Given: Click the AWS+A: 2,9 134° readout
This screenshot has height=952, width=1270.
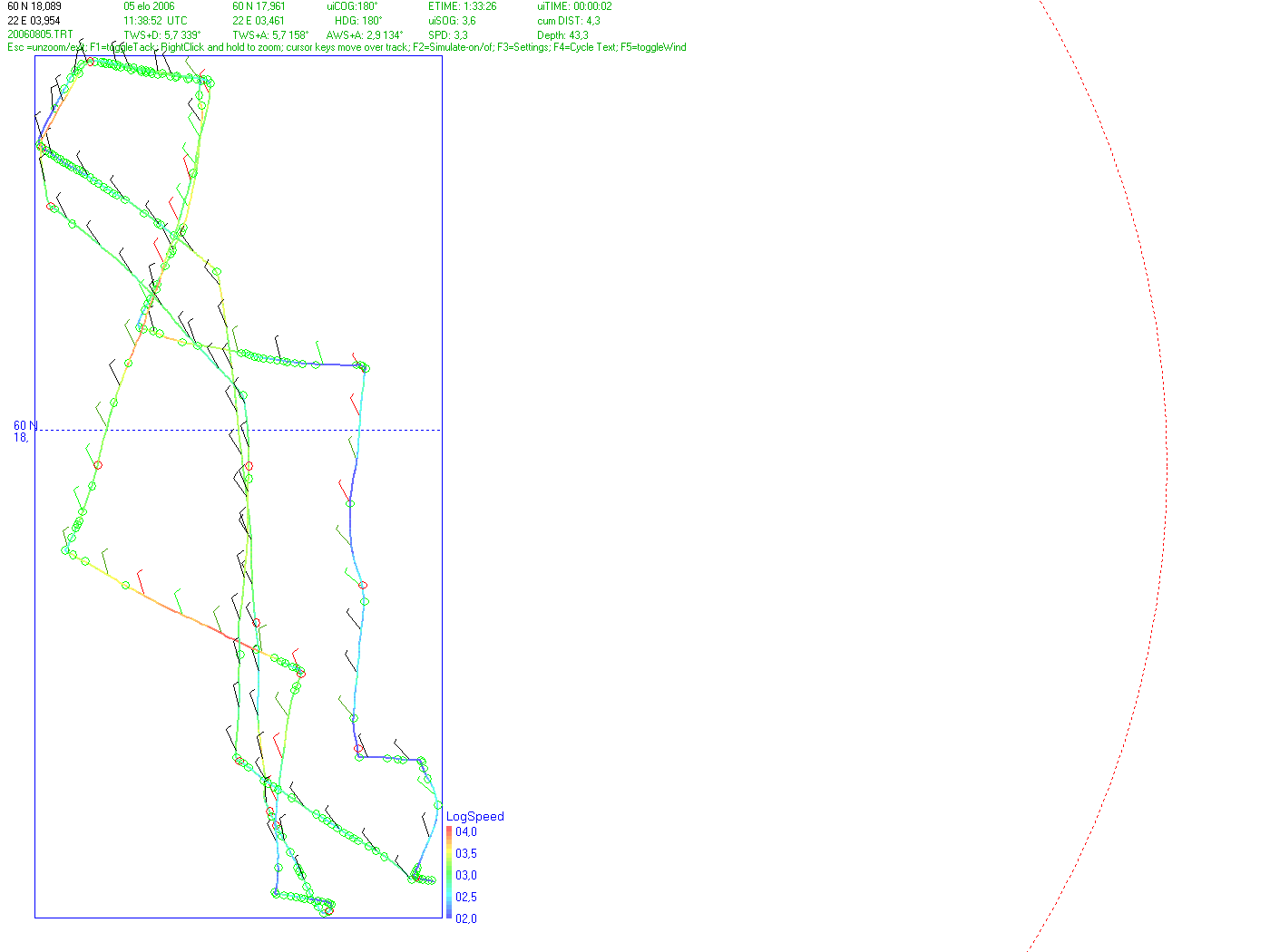Looking at the screenshot, I should [365, 35].
